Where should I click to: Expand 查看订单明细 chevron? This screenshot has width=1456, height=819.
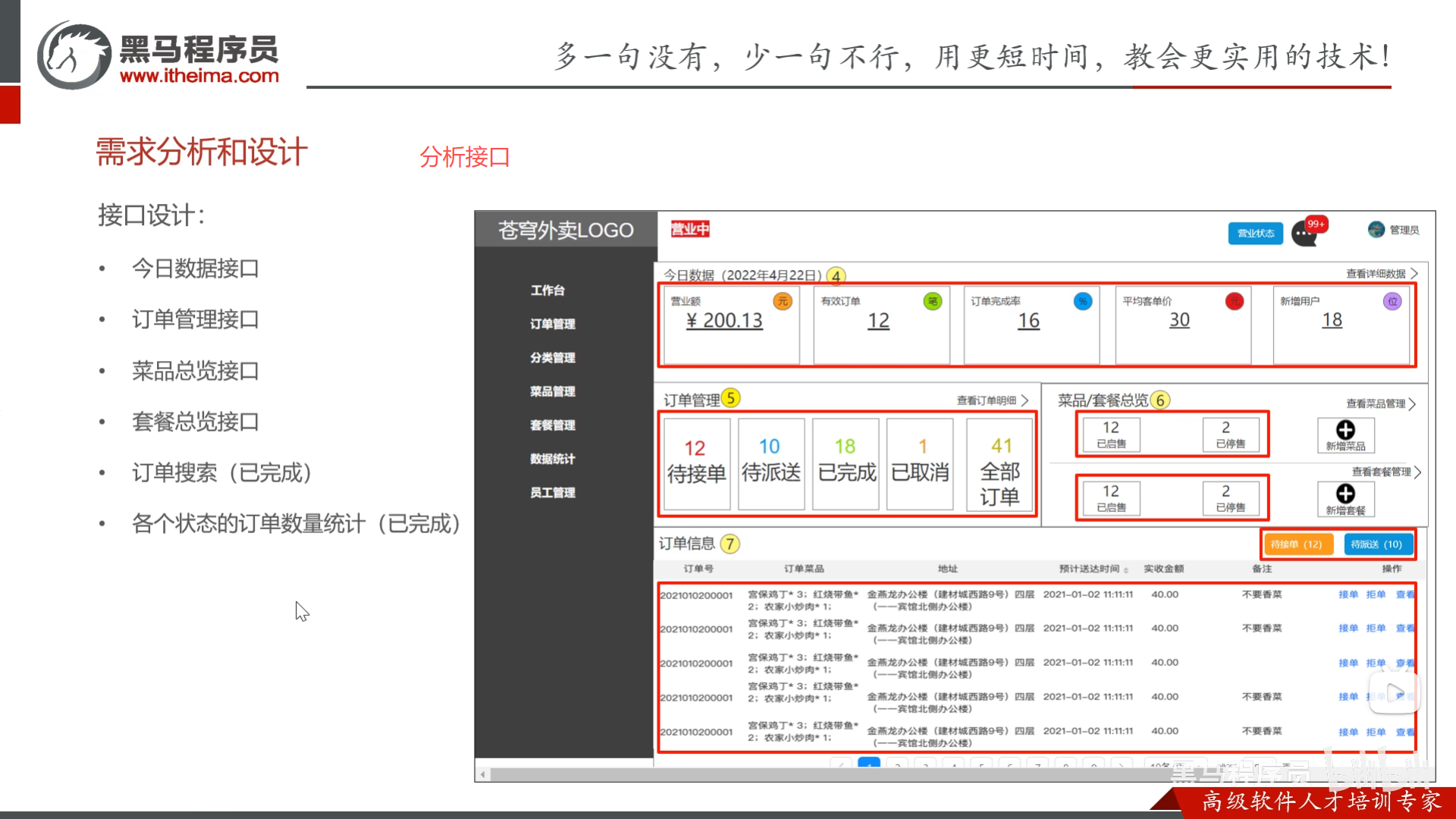pyautogui.click(x=1025, y=400)
